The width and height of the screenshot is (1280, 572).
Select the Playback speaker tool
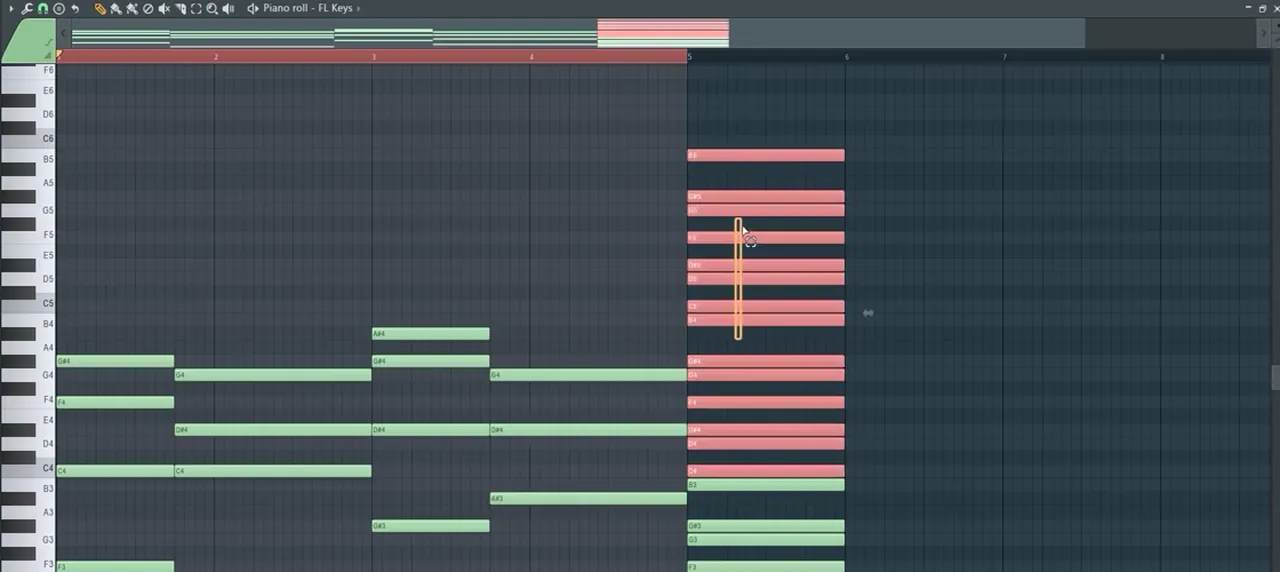tap(228, 8)
